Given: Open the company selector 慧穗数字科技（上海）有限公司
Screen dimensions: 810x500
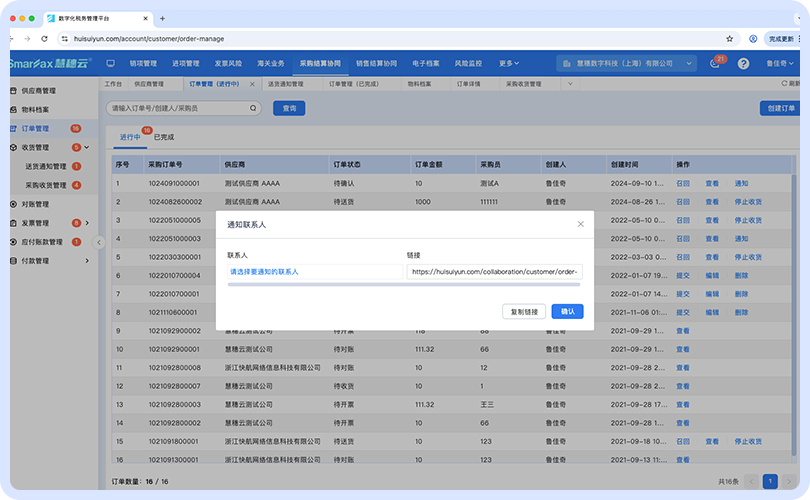Looking at the screenshot, I should [627, 63].
